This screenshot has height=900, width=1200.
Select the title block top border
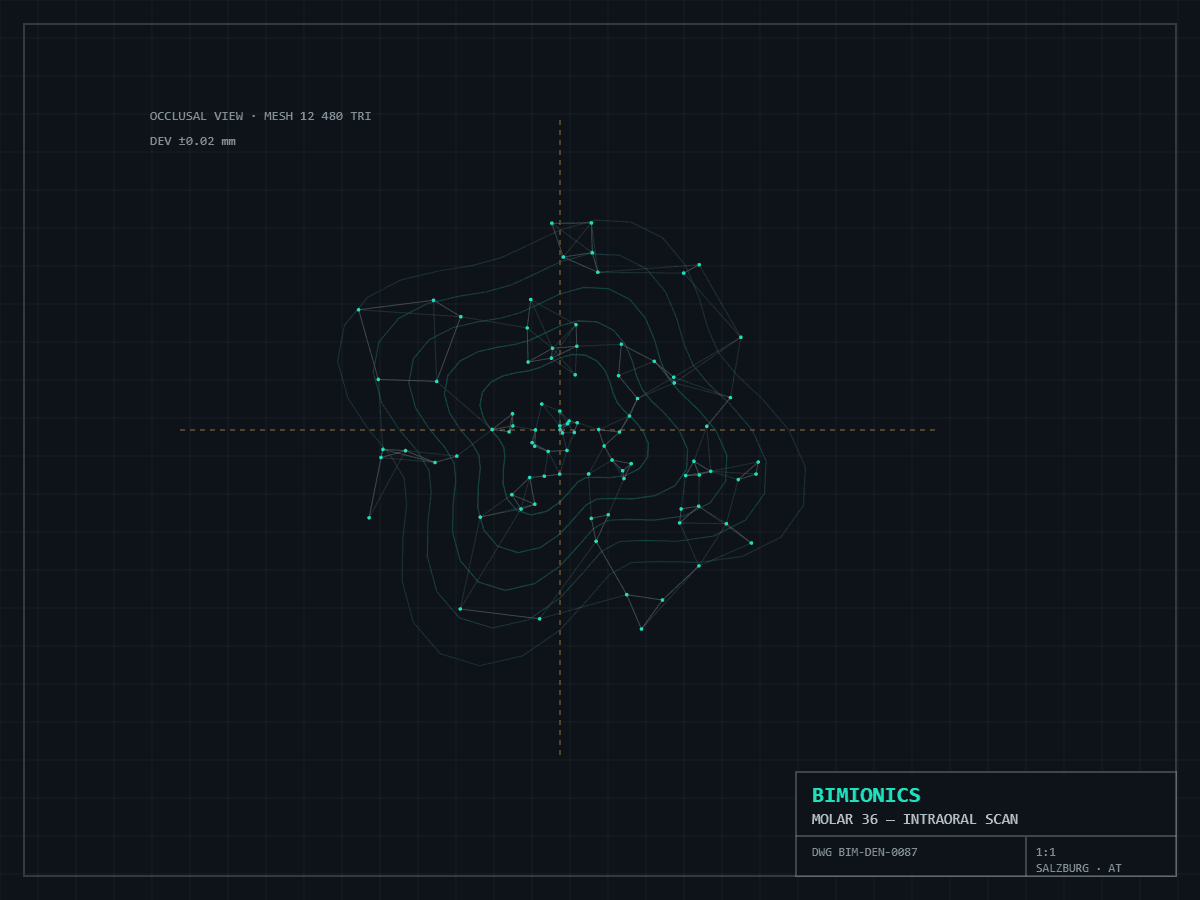coord(986,772)
